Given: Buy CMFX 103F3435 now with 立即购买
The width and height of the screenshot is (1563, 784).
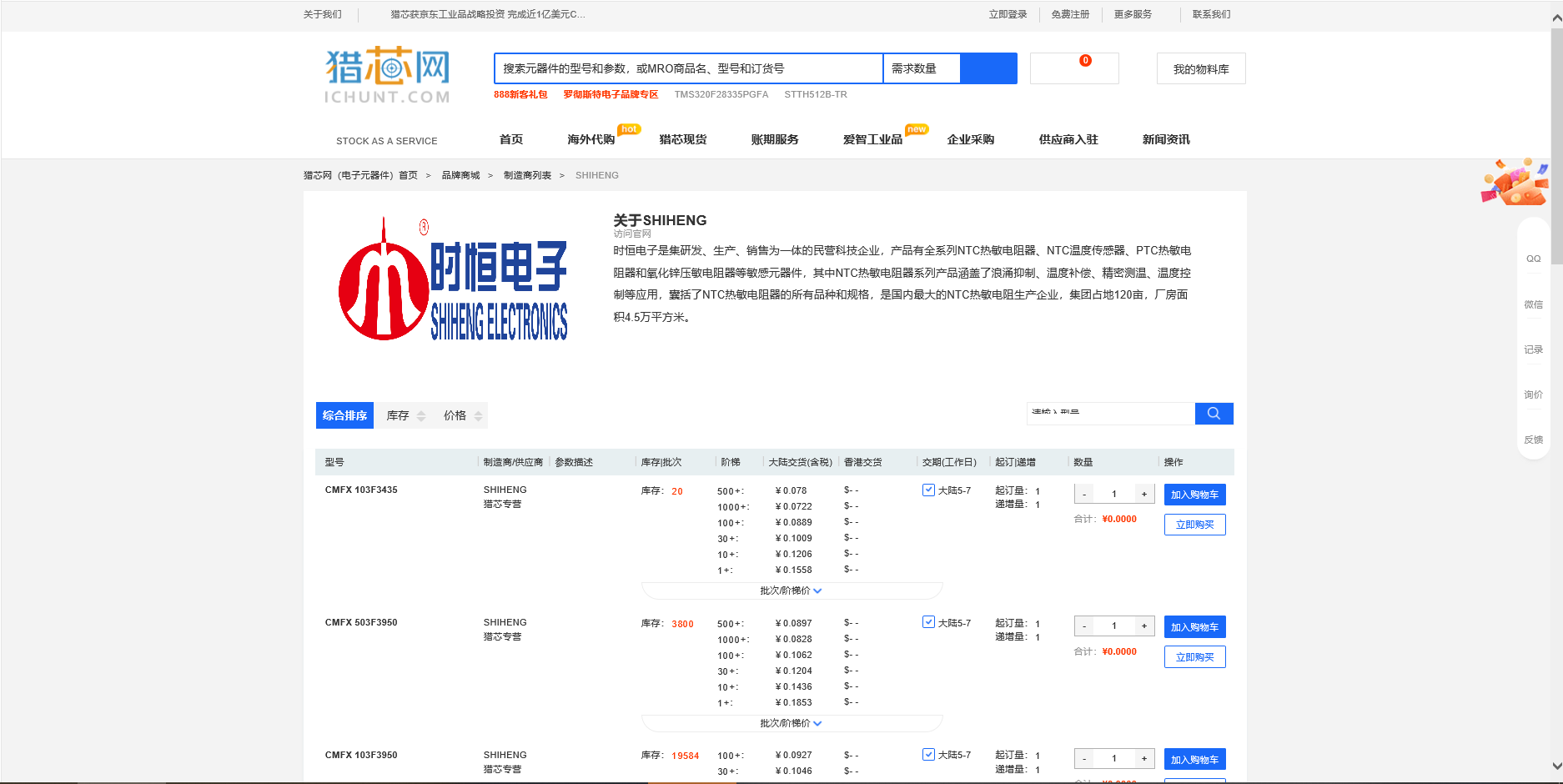Looking at the screenshot, I should click(x=1194, y=525).
